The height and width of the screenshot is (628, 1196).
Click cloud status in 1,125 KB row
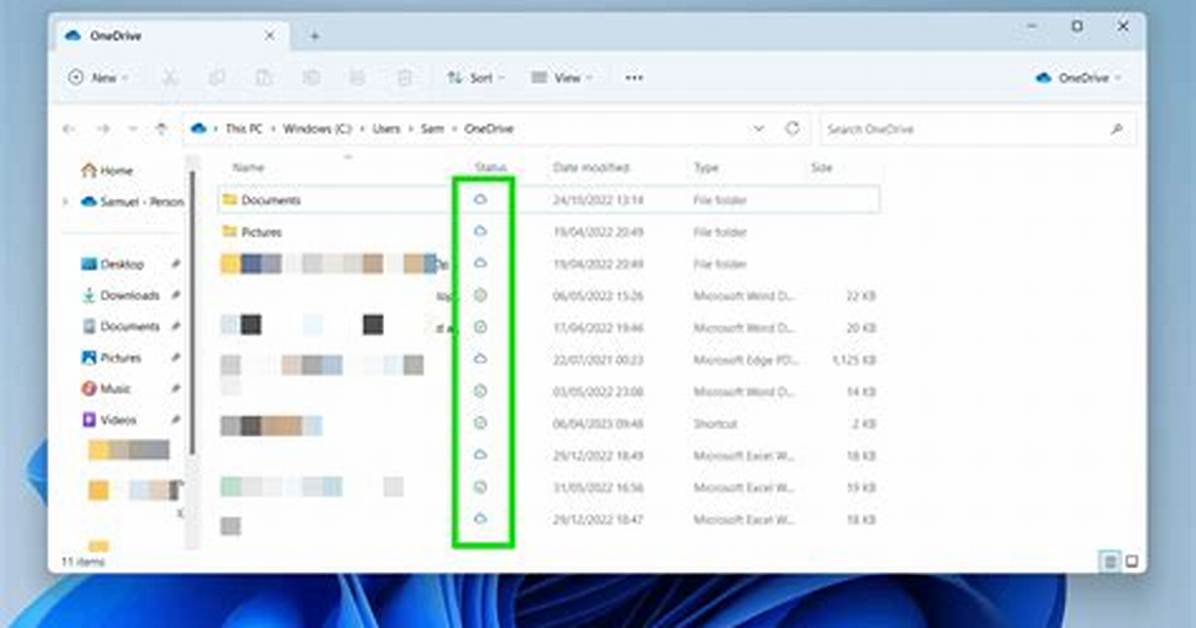pyautogui.click(x=480, y=359)
